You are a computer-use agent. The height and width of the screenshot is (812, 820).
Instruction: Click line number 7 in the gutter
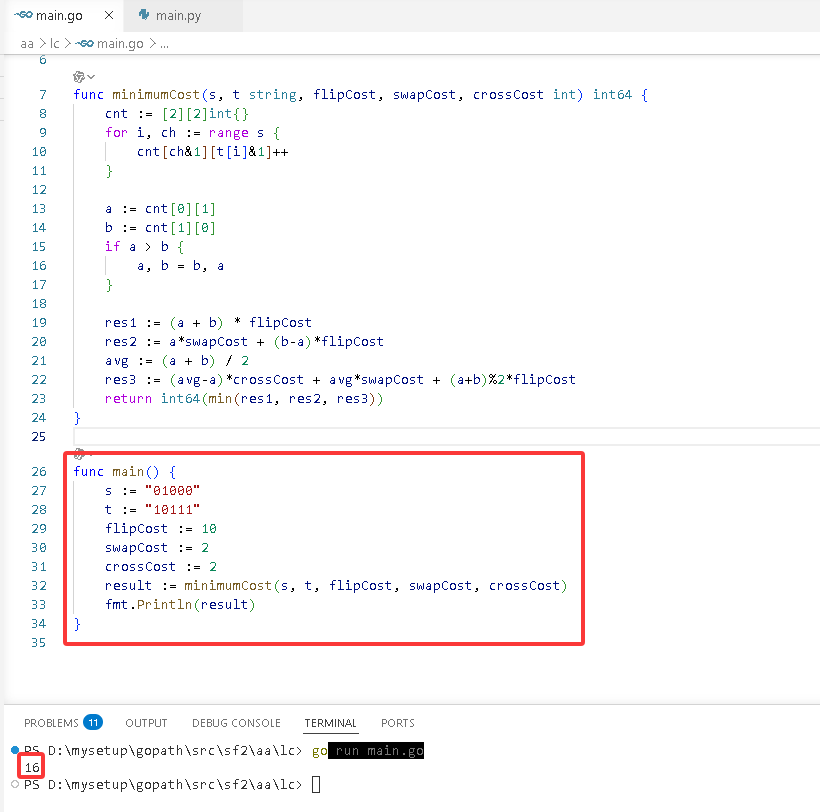(43, 95)
